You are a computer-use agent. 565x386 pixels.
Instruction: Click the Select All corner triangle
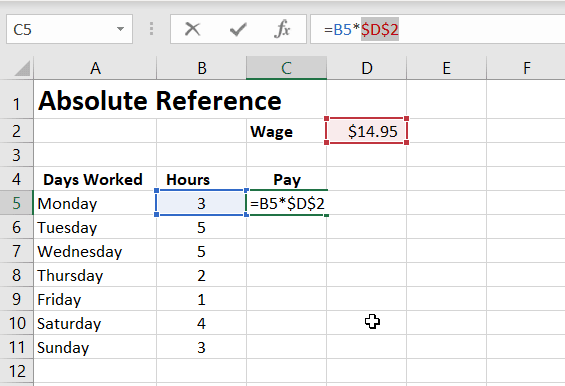[x=22, y=68]
